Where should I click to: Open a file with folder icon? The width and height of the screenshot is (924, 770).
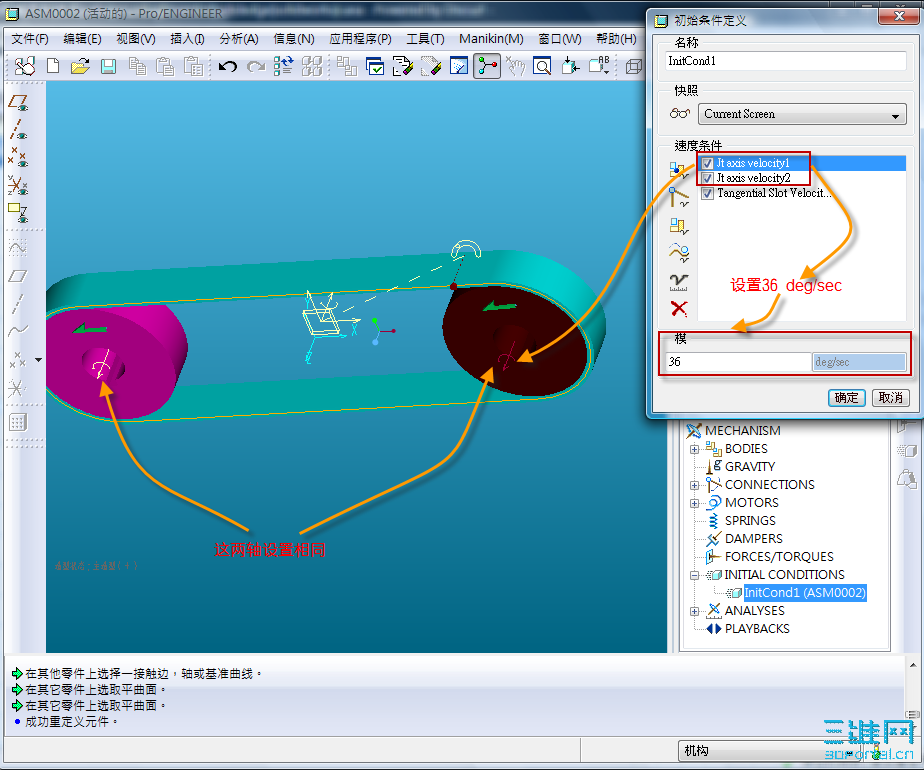80,66
